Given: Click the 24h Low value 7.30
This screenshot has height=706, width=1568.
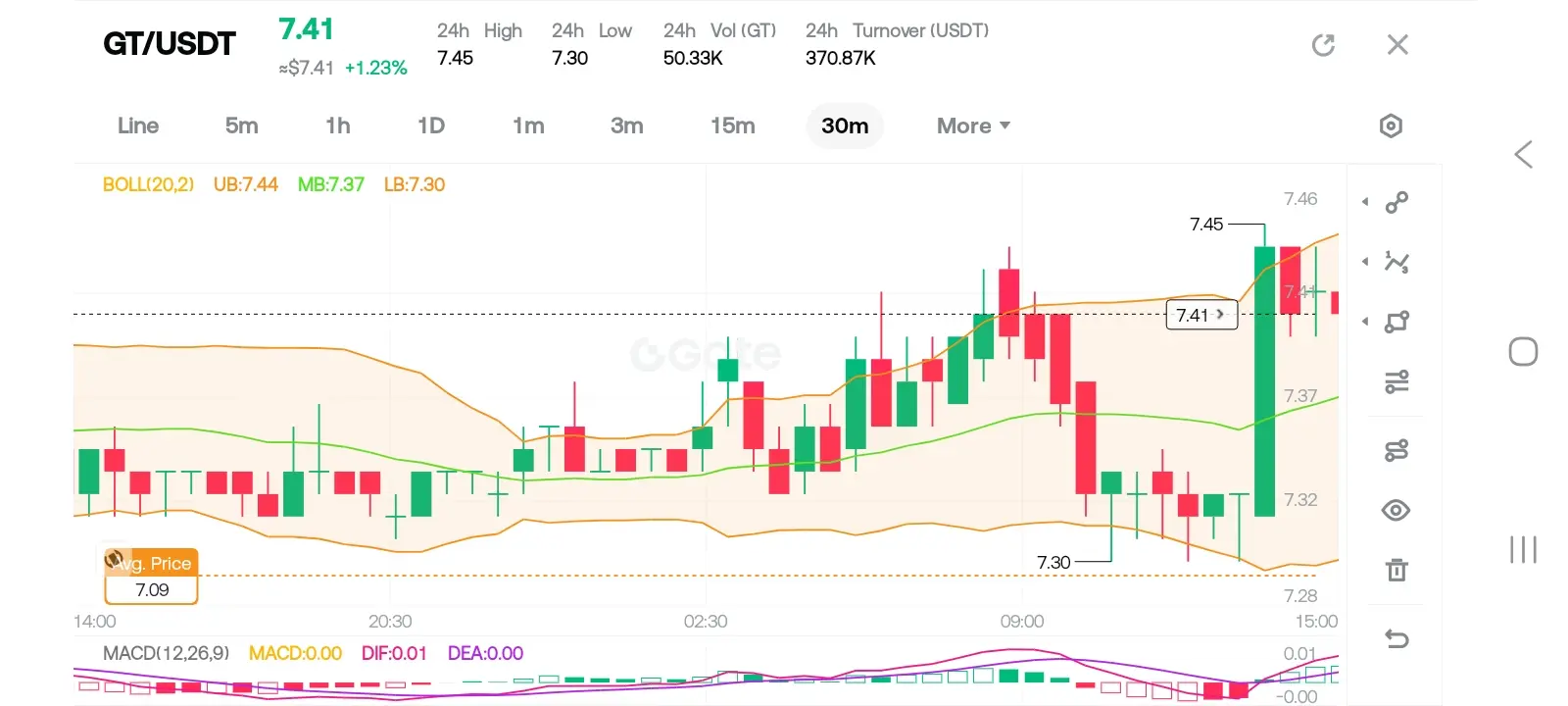Looking at the screenshot, I should pos(569,58).
